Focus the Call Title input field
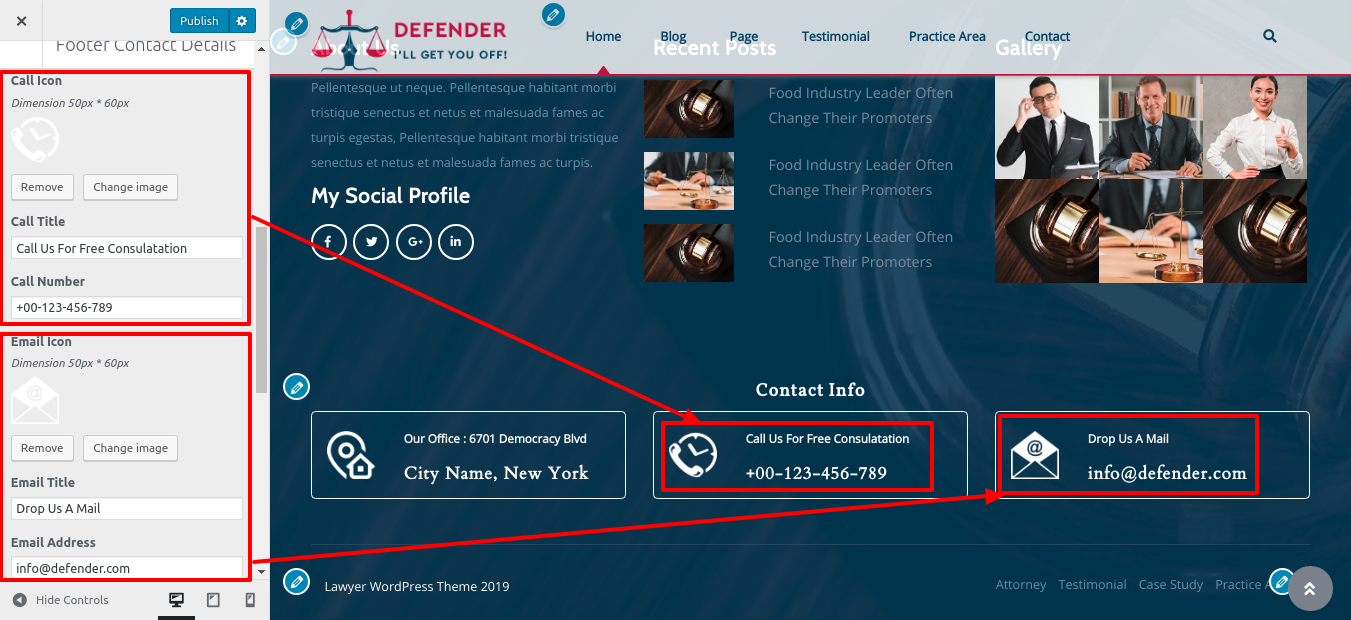The image size is (1351, 620). 127,248
